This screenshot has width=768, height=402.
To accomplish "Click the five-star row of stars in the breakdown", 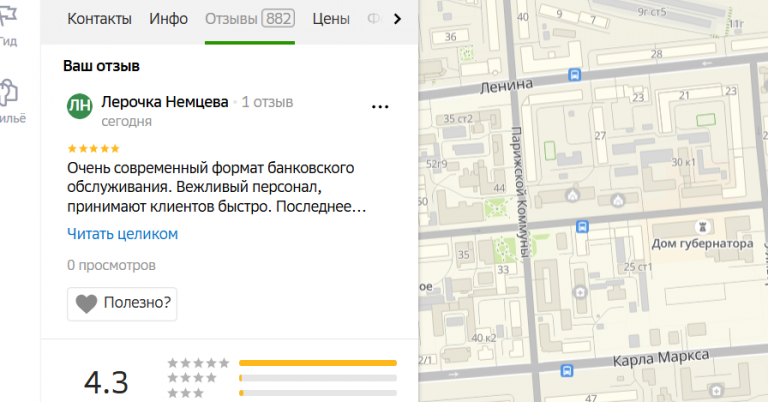I will click(198, 363).
